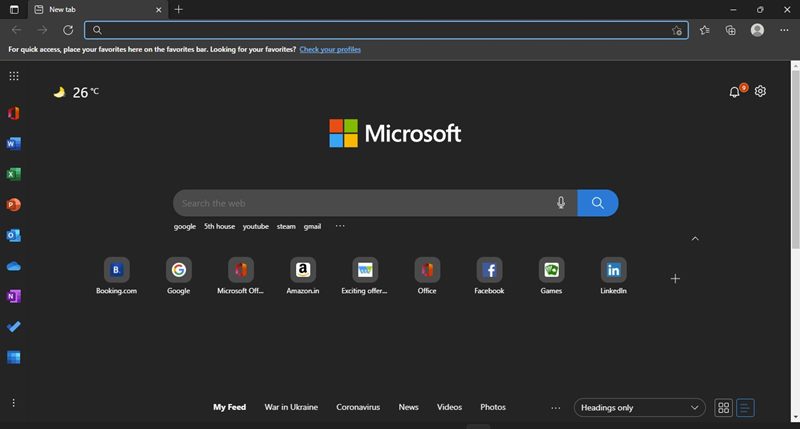This screenshot has width=800, height=429.
Task: Open Amazon.in quick link tile
Action: pyautogui.click(x=303, y=276)
